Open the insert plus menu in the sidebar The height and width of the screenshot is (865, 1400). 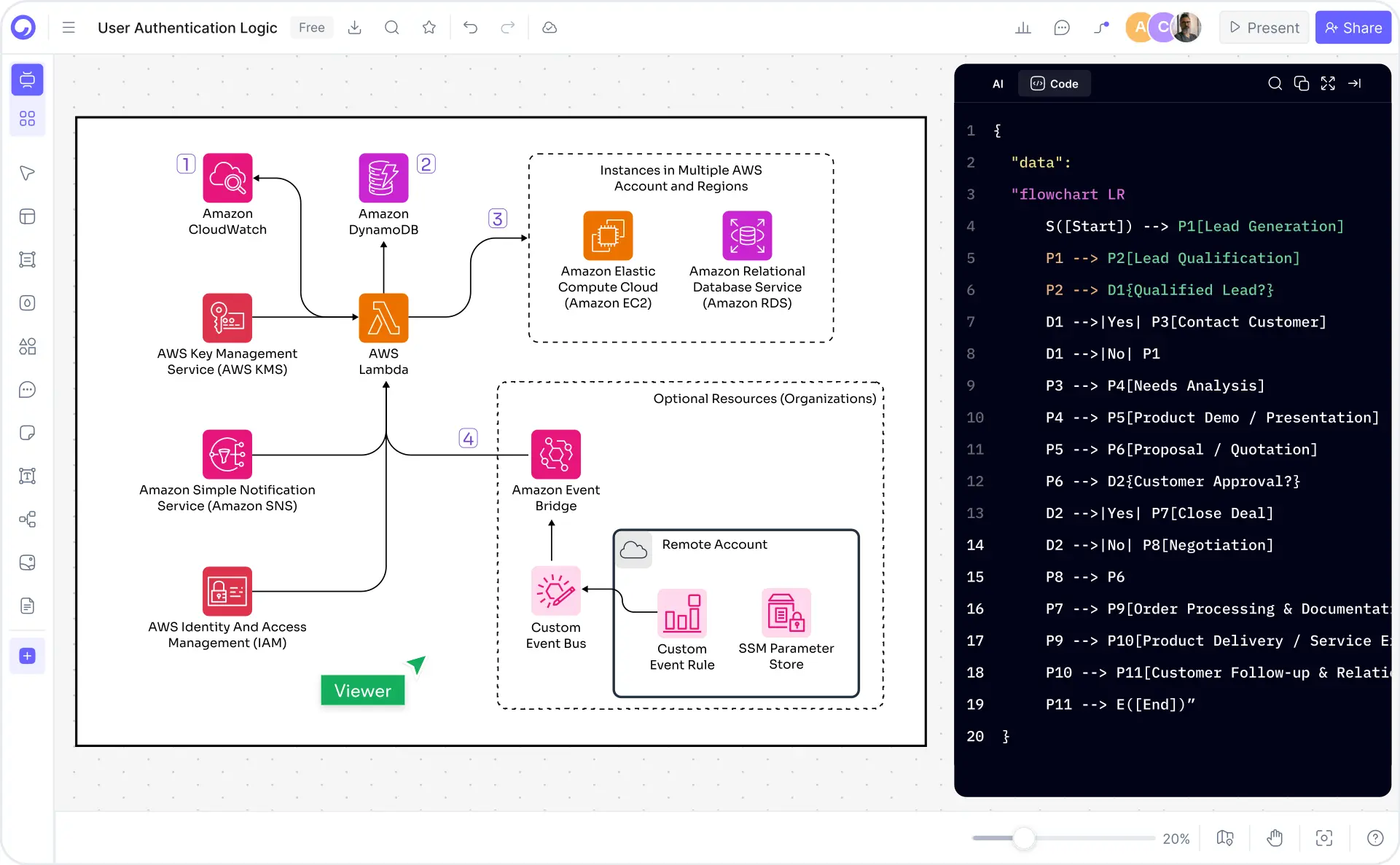(x=27, y=656)
